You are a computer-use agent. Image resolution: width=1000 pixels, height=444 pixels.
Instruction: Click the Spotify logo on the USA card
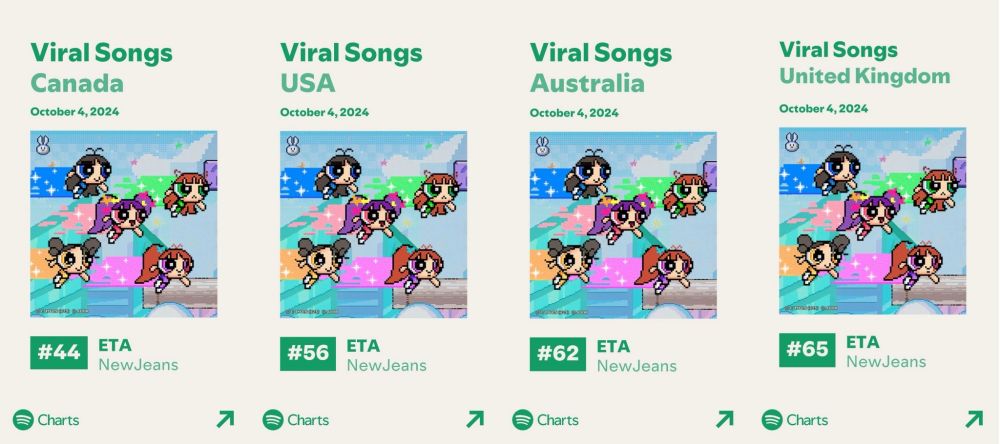[273, 420]
